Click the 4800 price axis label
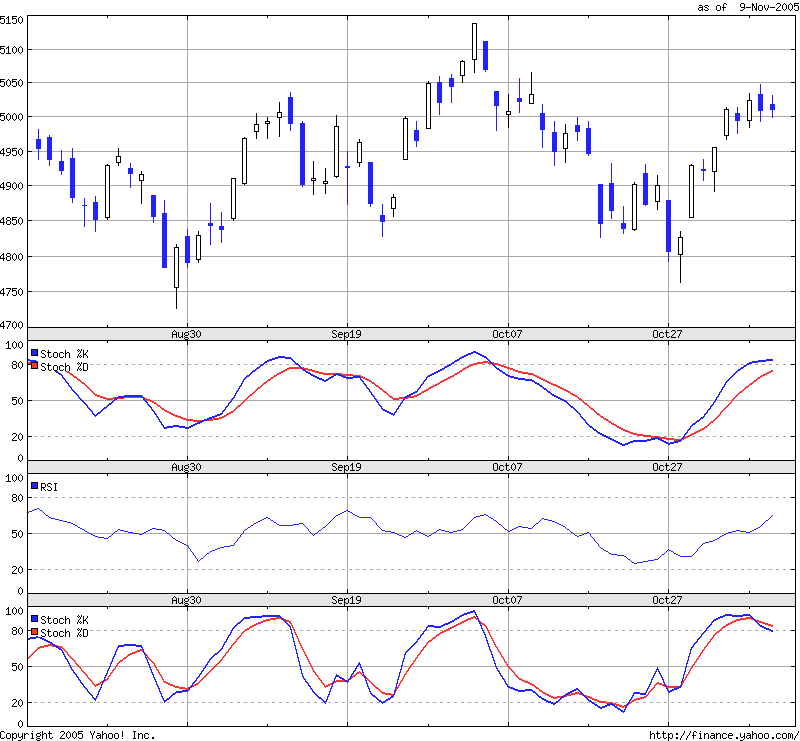The image size is (800, 741). (12, 257)
